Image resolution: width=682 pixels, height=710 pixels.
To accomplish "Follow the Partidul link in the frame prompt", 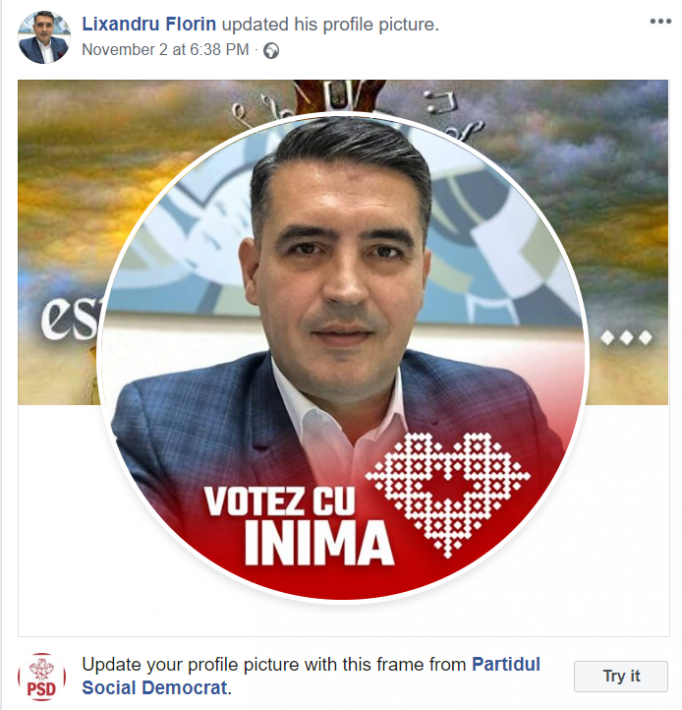I will point(506,664).
